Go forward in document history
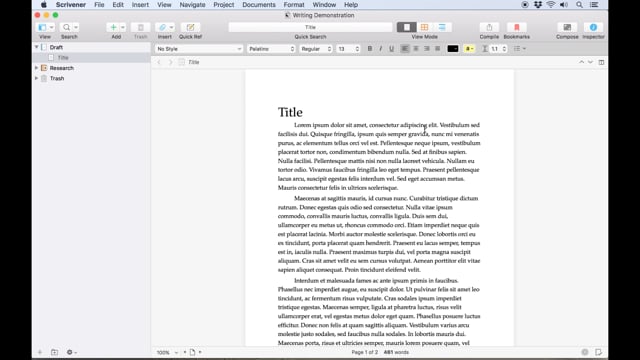This screenshot has width=640, height=360. coord(171,62)
